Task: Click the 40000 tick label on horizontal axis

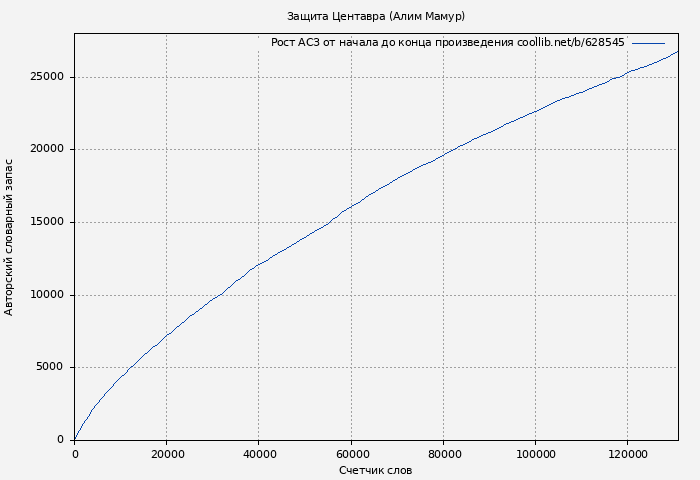Action: [259, 454]
